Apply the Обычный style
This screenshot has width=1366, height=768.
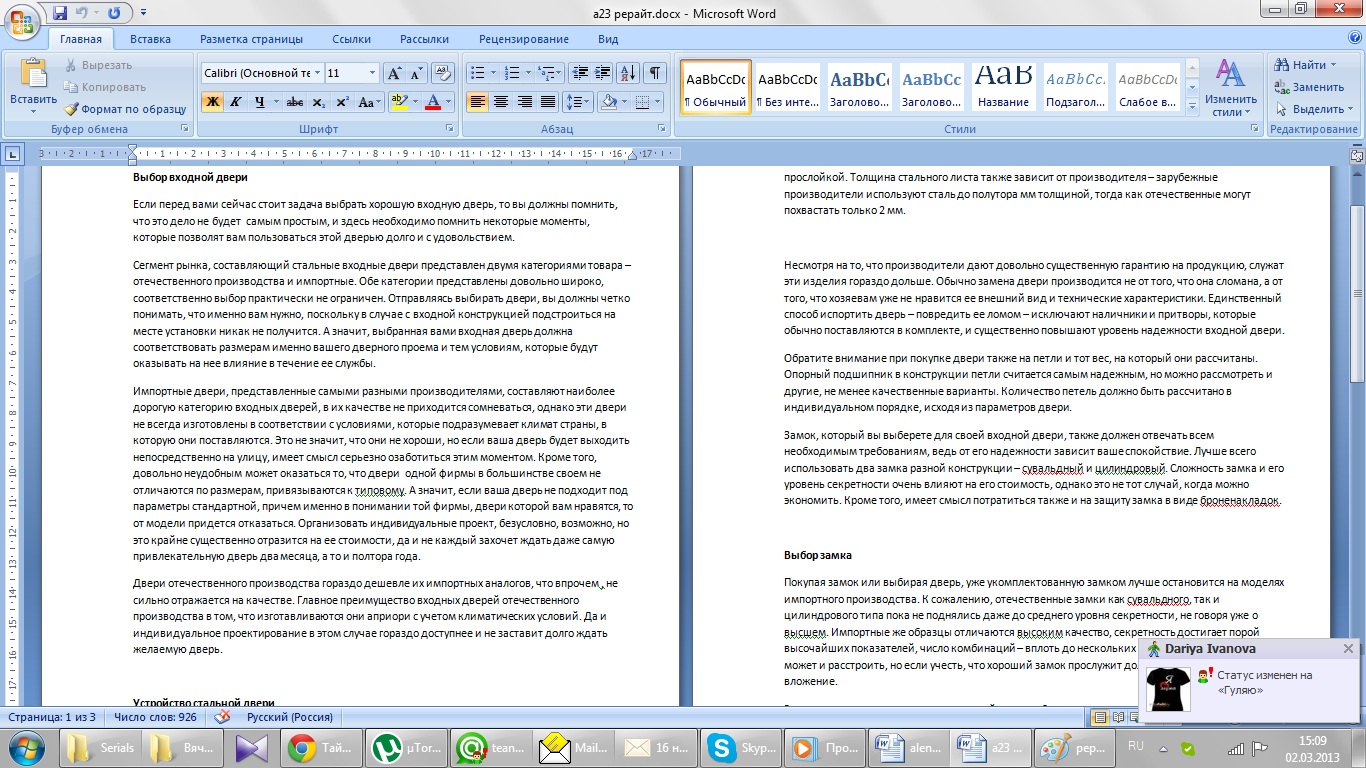(x=715, y=87)
